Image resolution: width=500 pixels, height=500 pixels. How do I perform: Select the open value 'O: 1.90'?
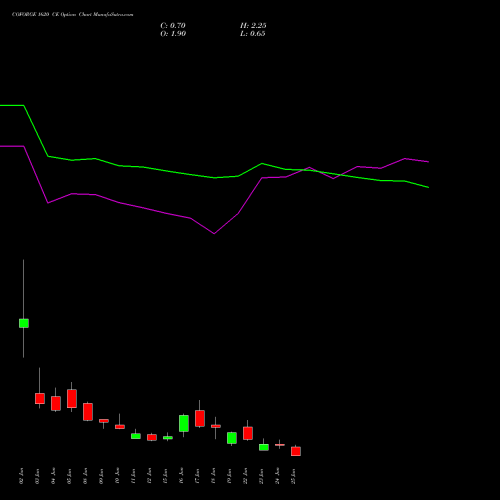(x=173, y=34)
